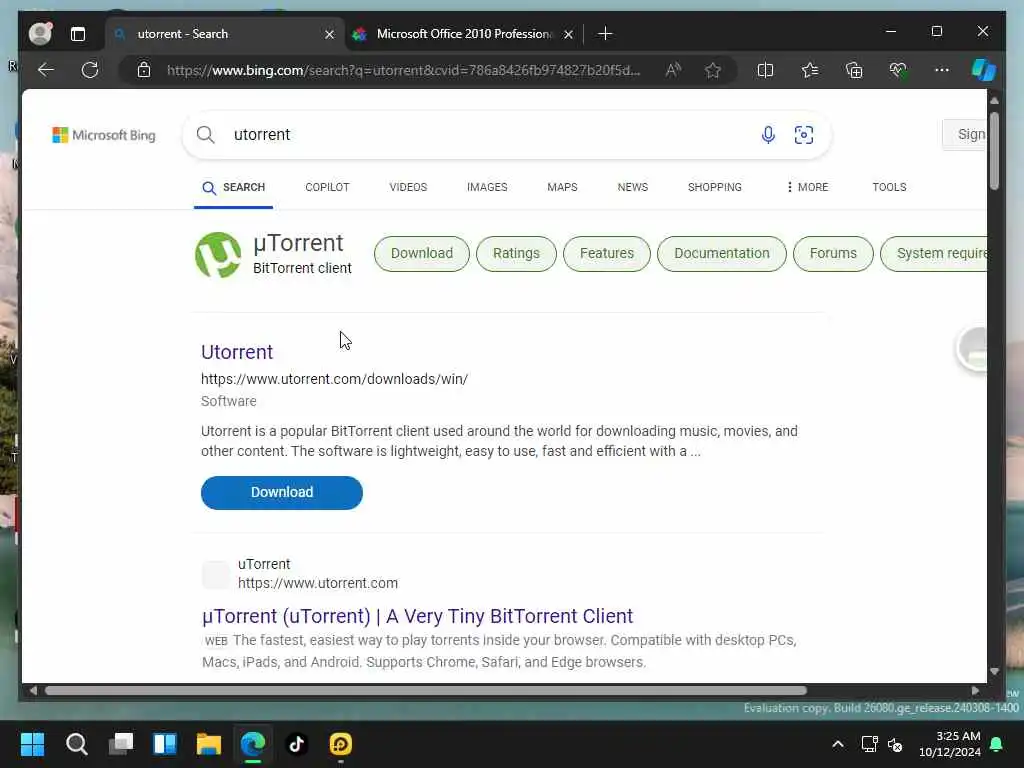Open µTorrent A Very Tiny BitTorrent Client link

point(417,616)
